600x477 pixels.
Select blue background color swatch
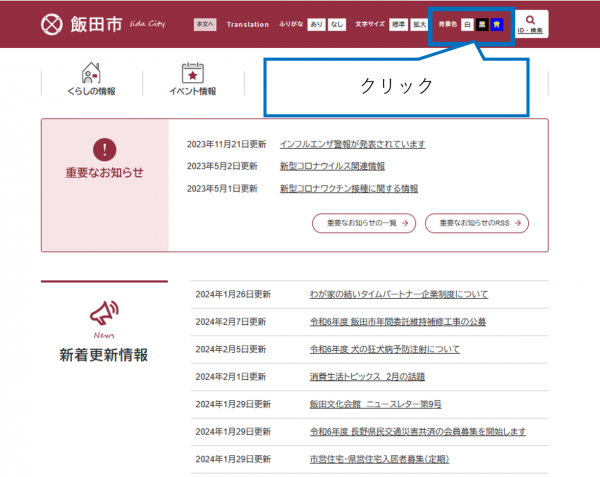tap(497, 24)
